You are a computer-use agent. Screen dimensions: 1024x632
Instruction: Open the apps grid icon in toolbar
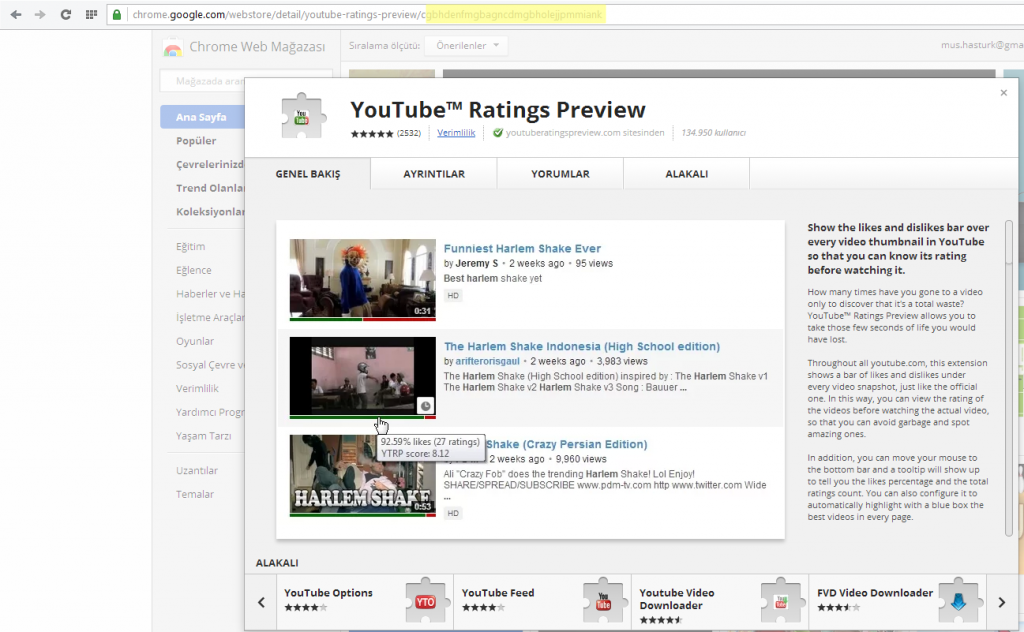[x=91, y=14]
